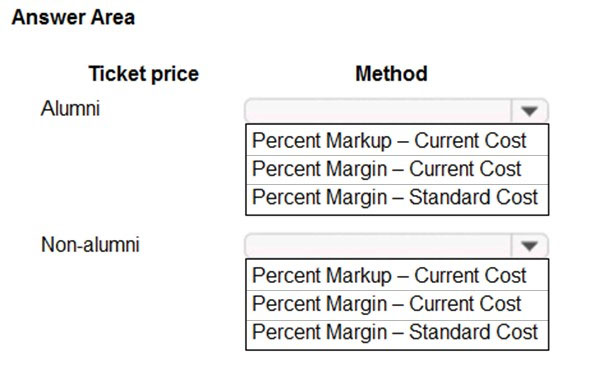Screen dimensions: 594x388
Task: Select the Alumni row label
Action: (70, 108)
